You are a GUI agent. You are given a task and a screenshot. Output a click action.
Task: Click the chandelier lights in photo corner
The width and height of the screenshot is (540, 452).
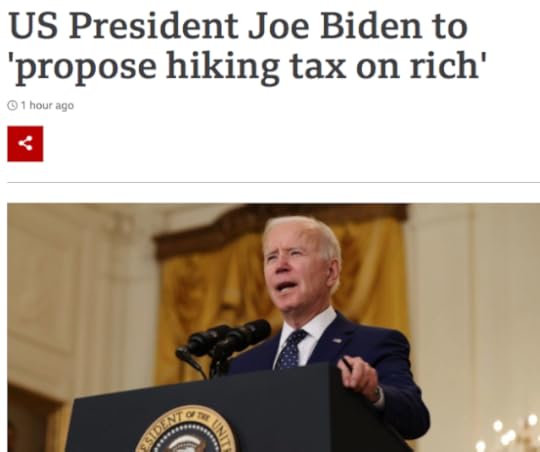point(512,434)
